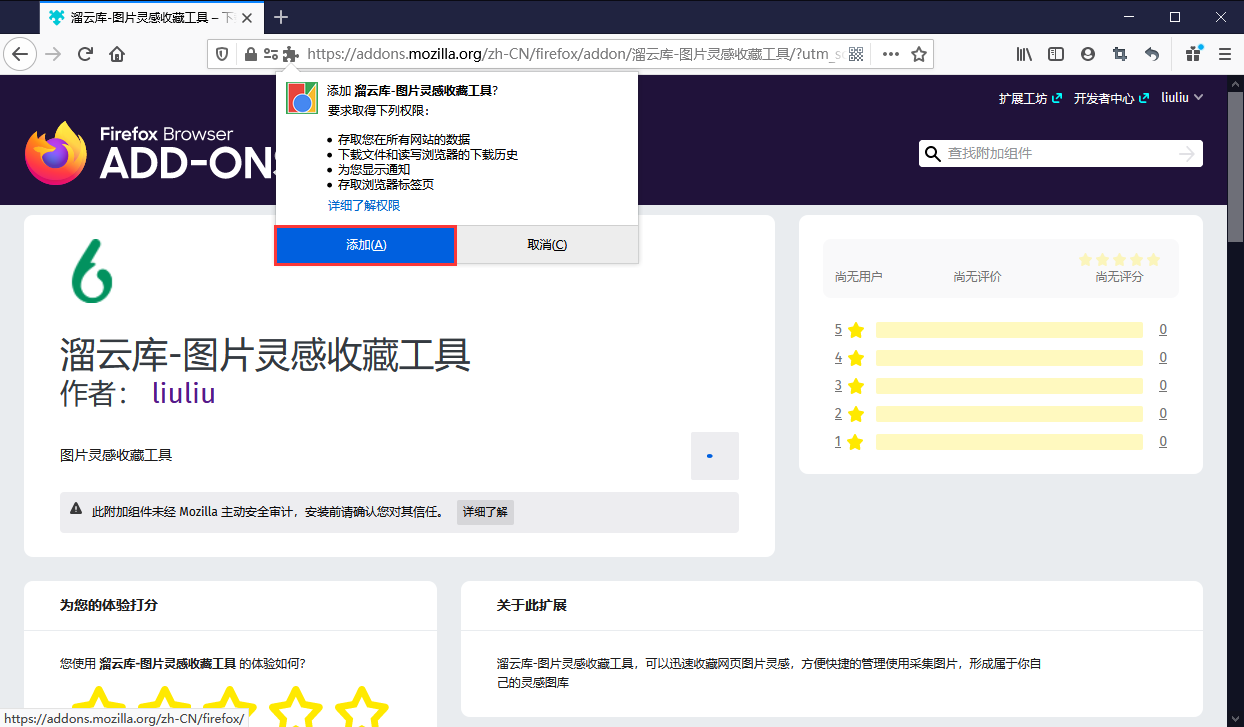Open 详细了解权限 link in the popup
This screenshot has width=1244, height=727.
tap(364, 205)
